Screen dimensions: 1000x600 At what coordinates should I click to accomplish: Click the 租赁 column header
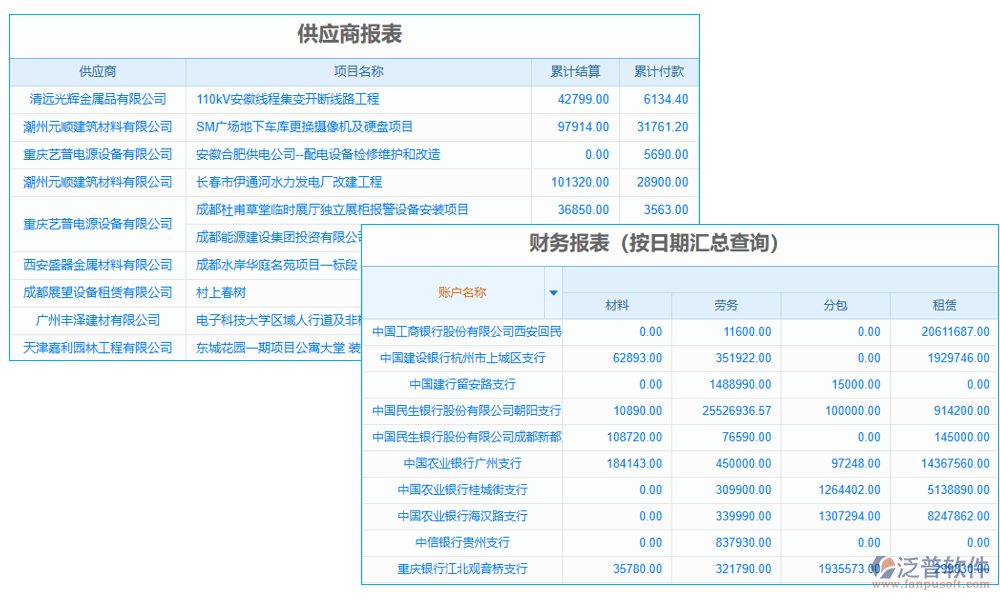pyautogui.click(x=944, y=306)
